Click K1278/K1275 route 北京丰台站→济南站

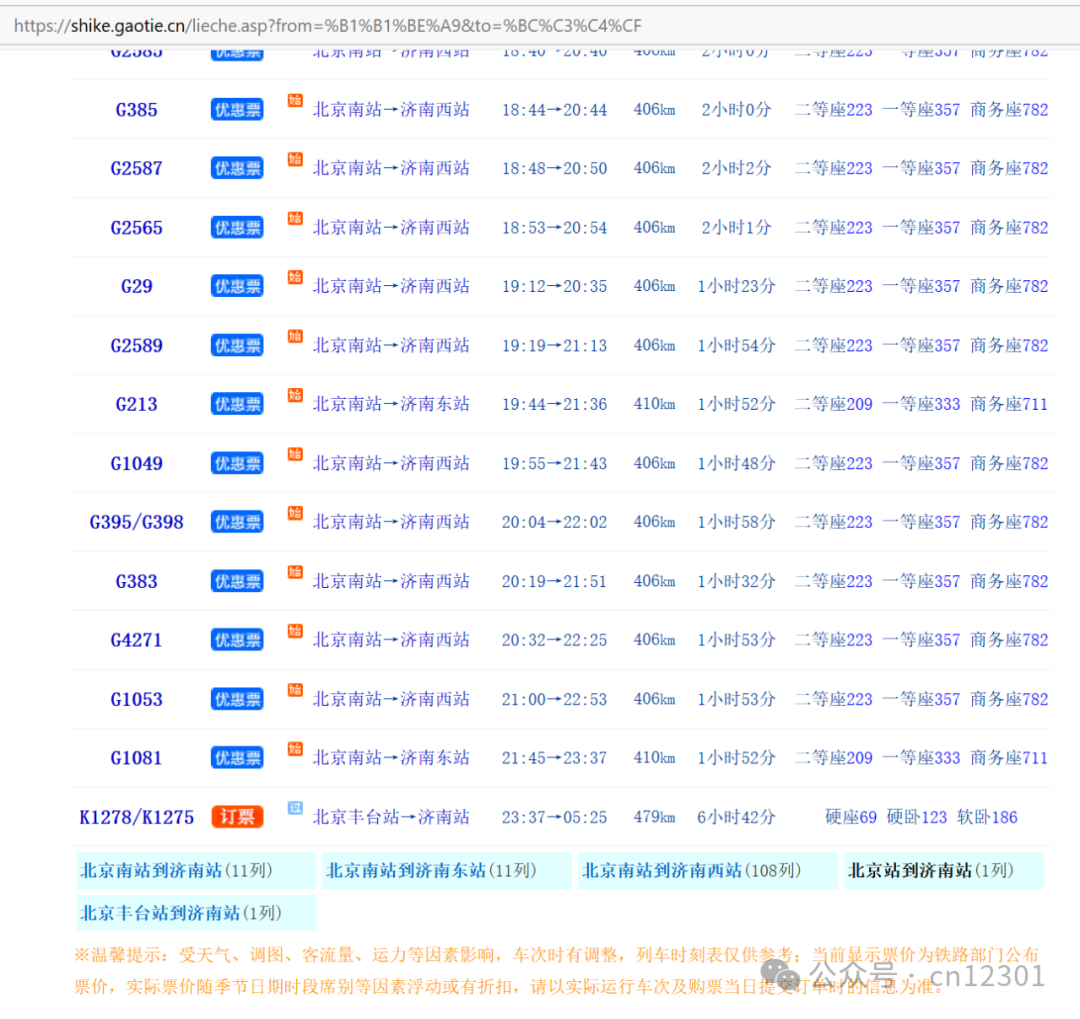coord(391,817)
